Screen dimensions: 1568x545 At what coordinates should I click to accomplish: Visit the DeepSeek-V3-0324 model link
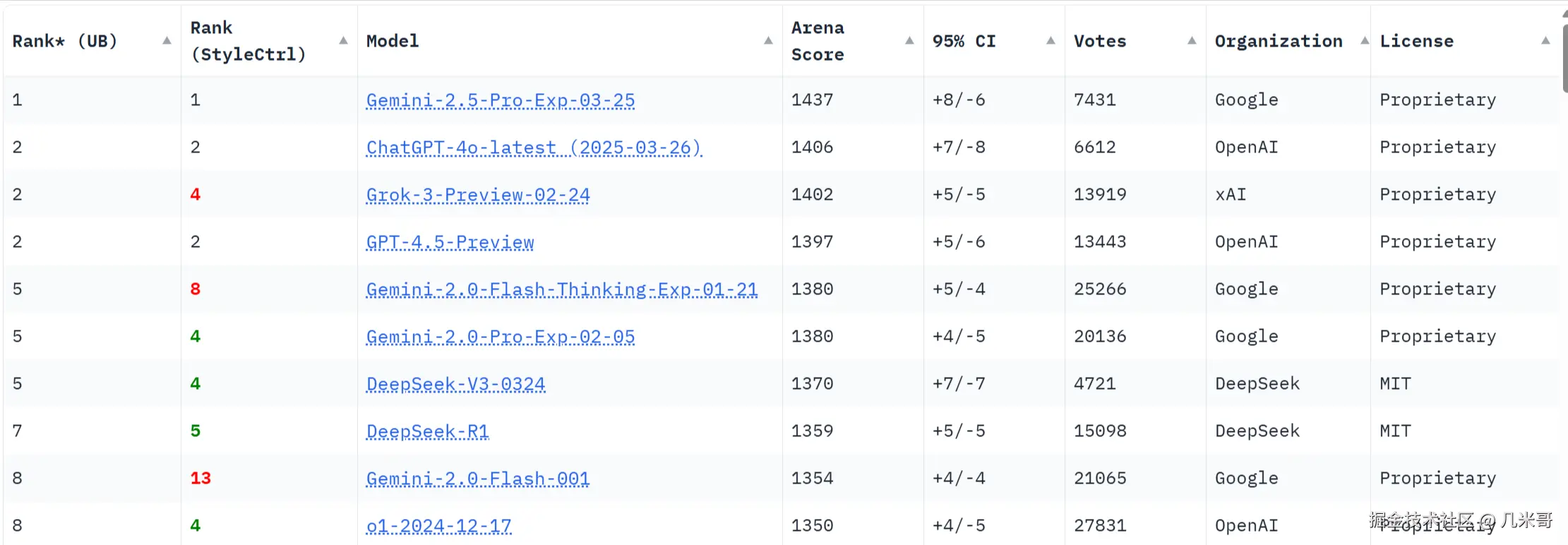(x=455, y=384)
